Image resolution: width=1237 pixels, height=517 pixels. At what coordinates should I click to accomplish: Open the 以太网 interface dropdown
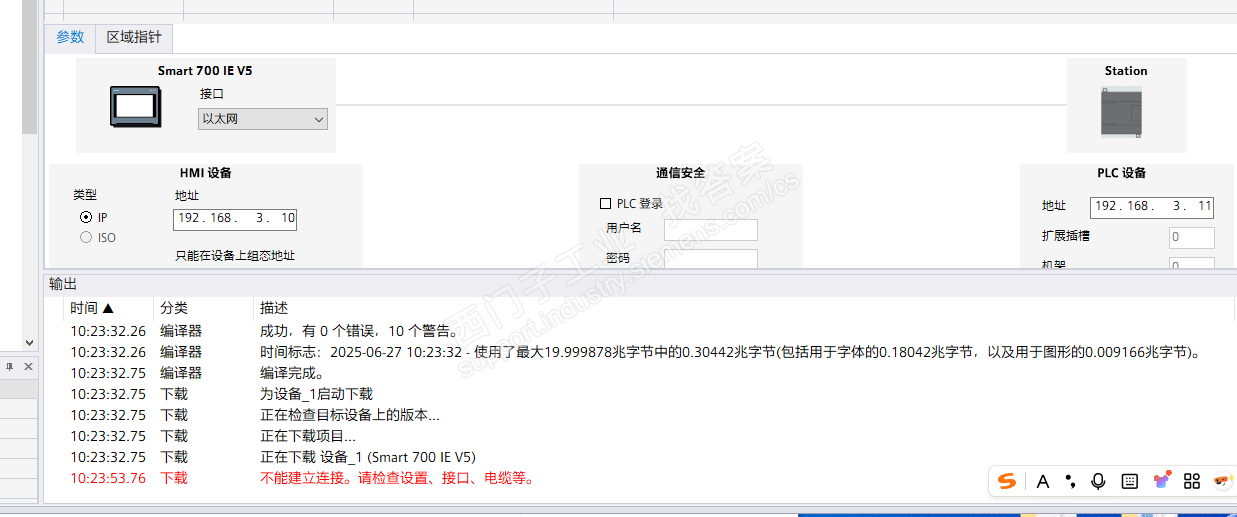pyautogui.click(x=263, y=119)
